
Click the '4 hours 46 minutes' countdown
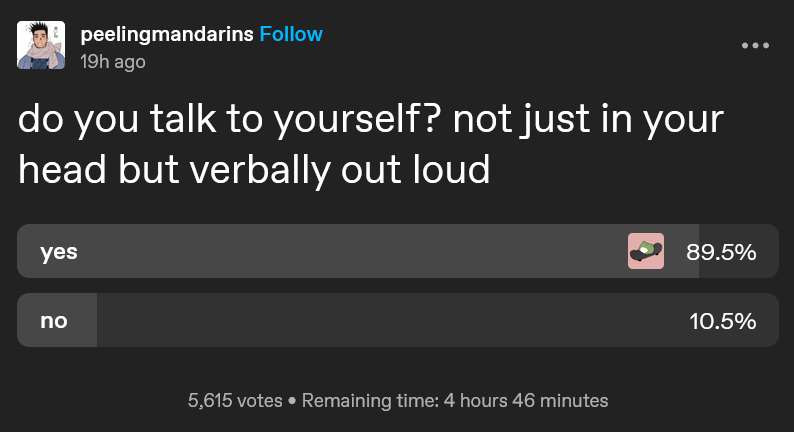pos(526,401)
